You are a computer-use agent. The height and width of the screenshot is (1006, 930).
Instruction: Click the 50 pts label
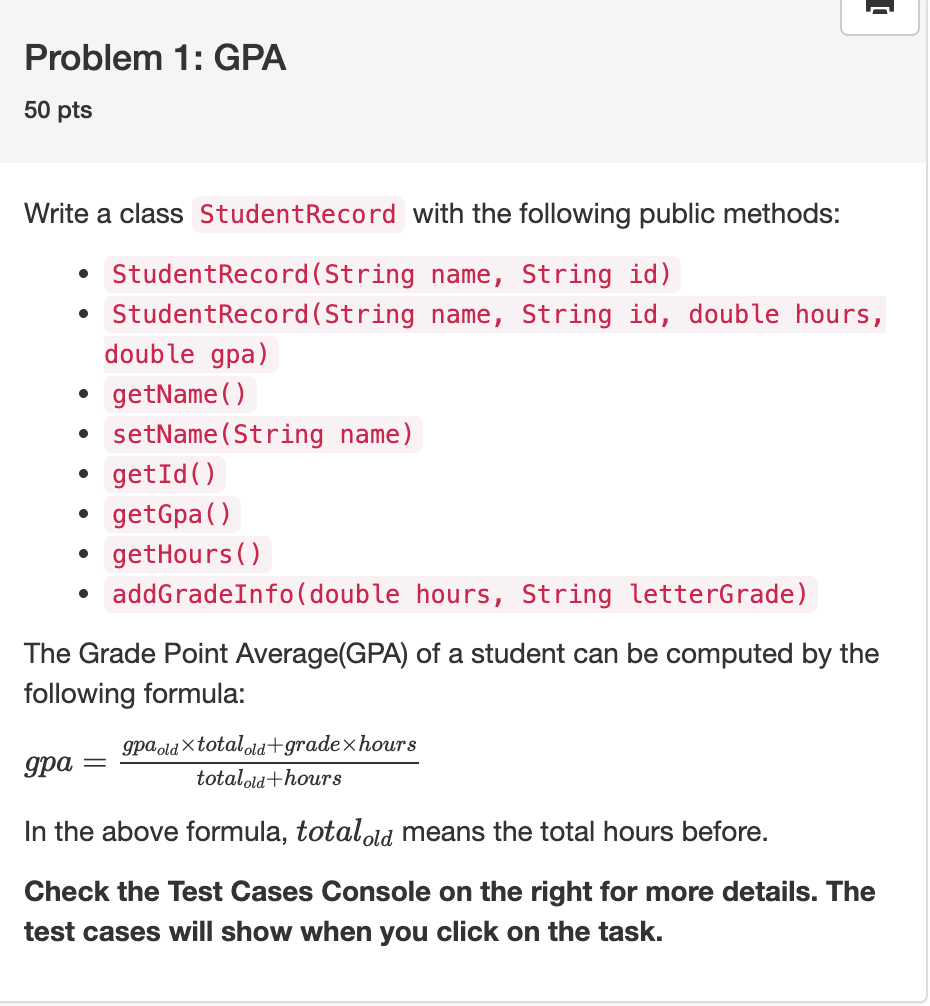click(57, 110)
